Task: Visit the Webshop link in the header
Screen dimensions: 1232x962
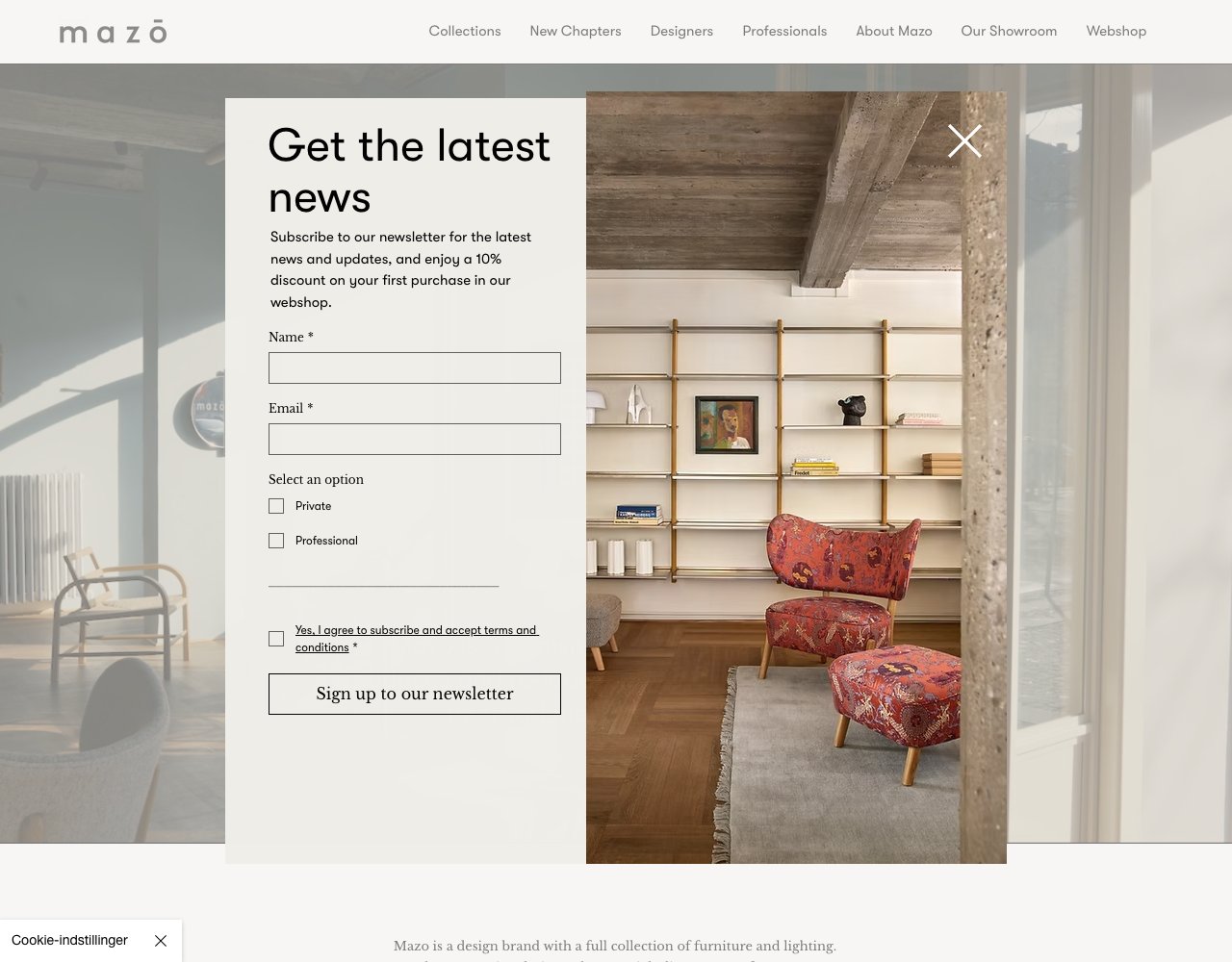Action: [x=1116, y=31]
